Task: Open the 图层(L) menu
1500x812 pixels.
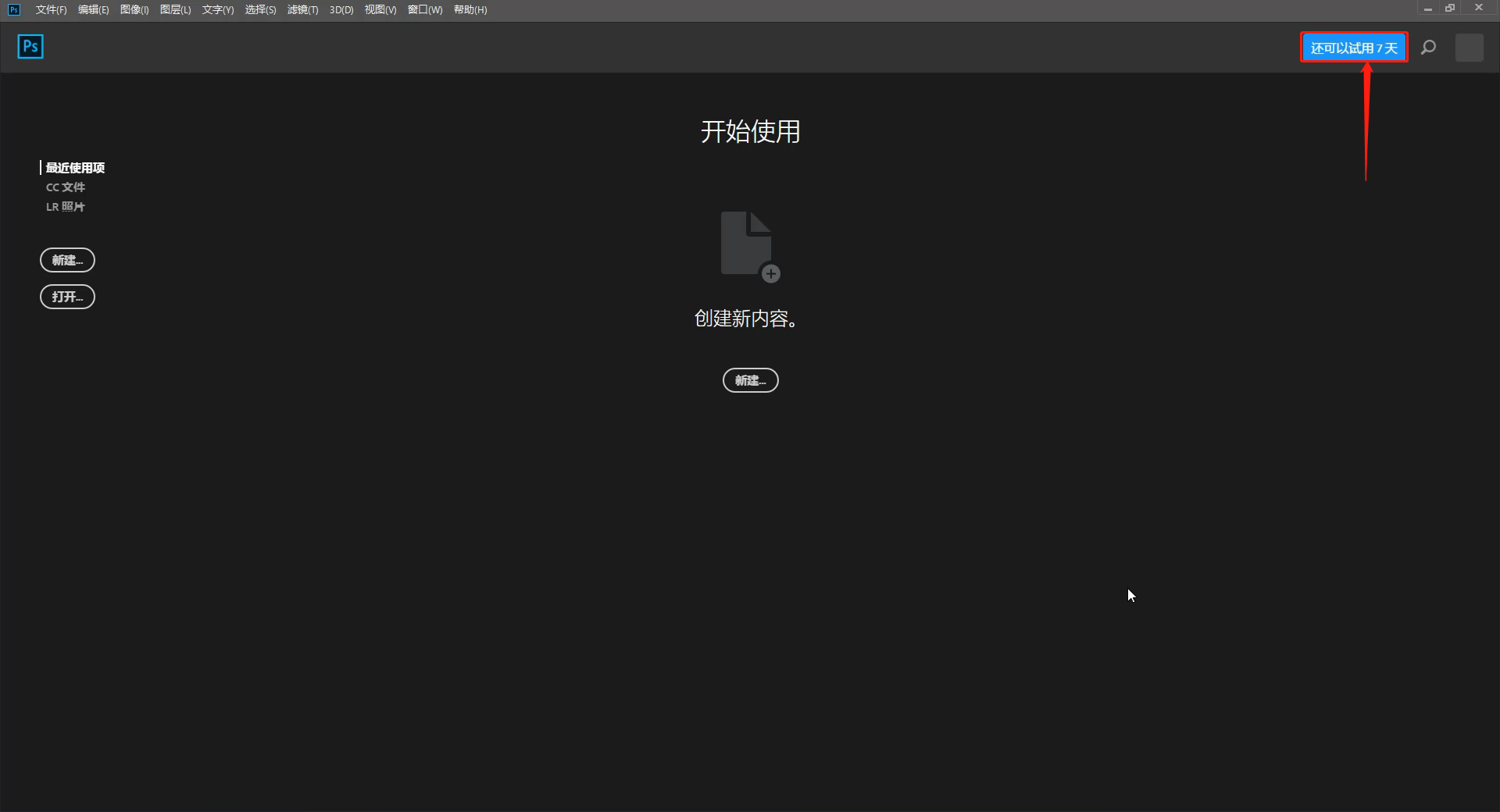Action: pyautogui.click(x=175, y=10)
